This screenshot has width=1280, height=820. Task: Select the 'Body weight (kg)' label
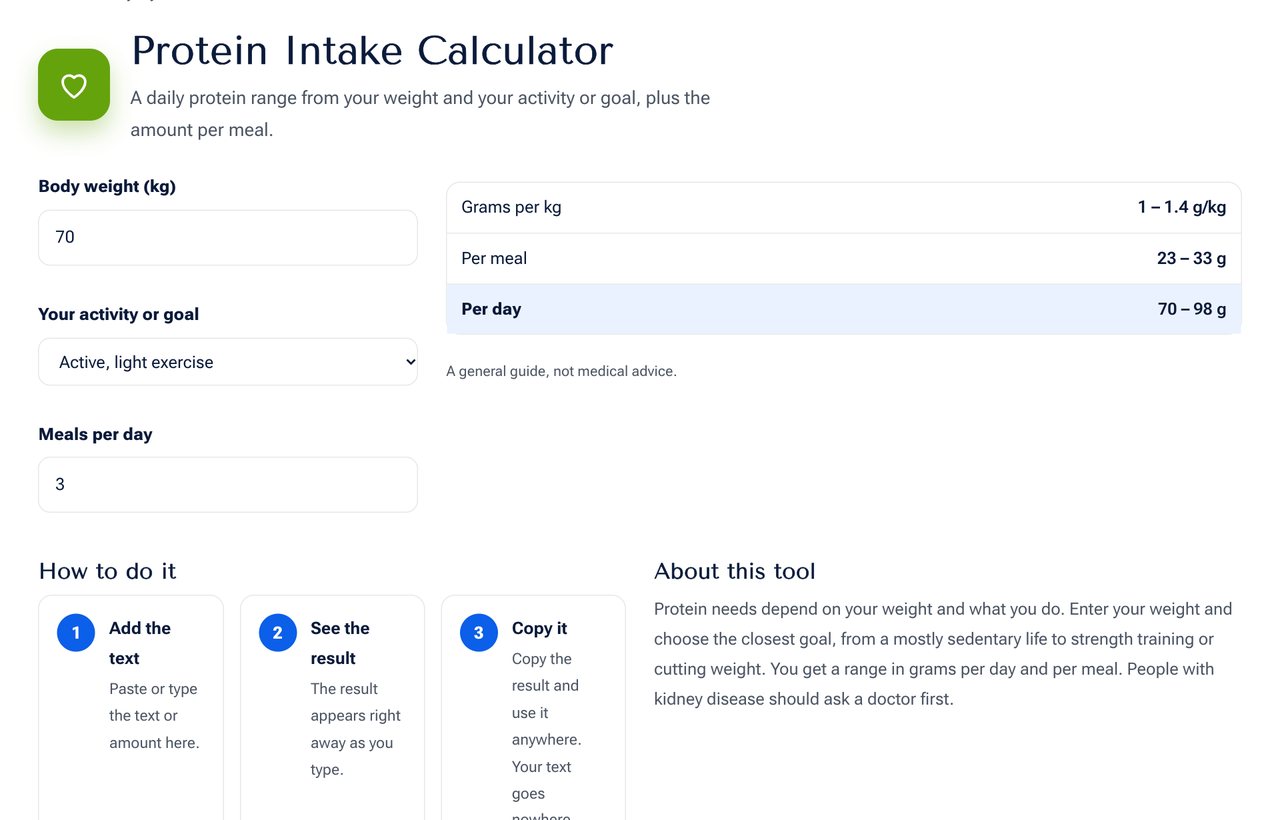pos(107,186)
